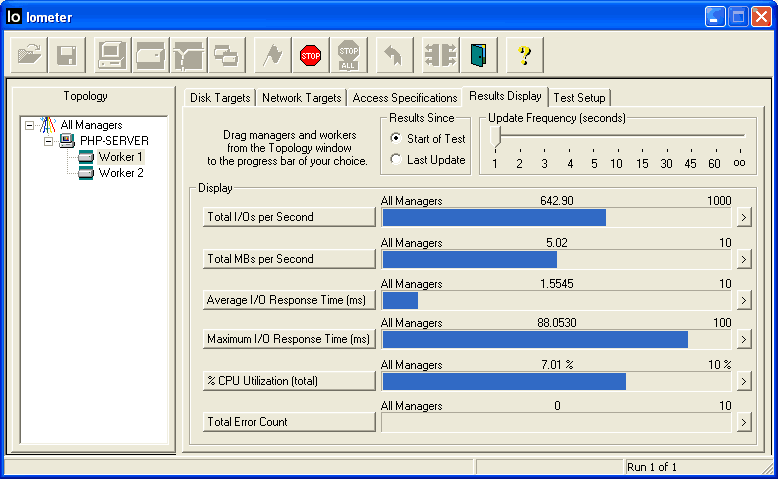
Task: Close the Iometer window
Action: tap(761, 17)
